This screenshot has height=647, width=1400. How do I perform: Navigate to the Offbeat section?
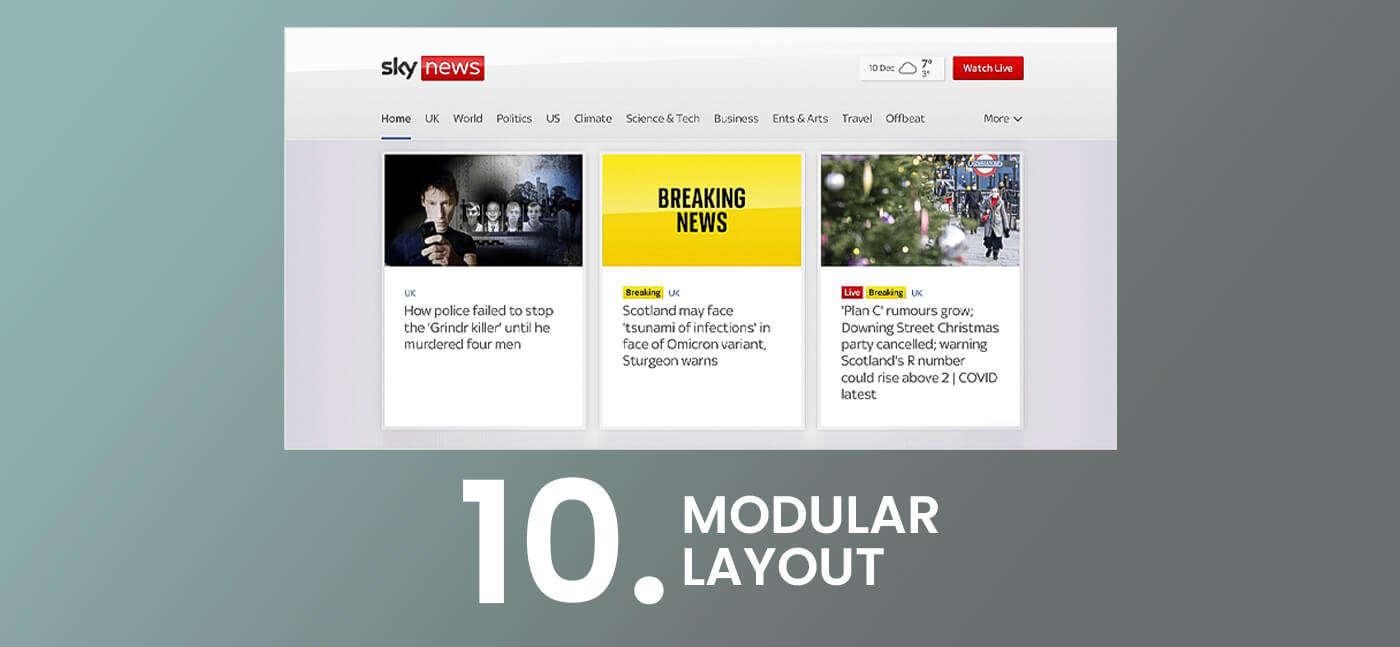[905, 118]
